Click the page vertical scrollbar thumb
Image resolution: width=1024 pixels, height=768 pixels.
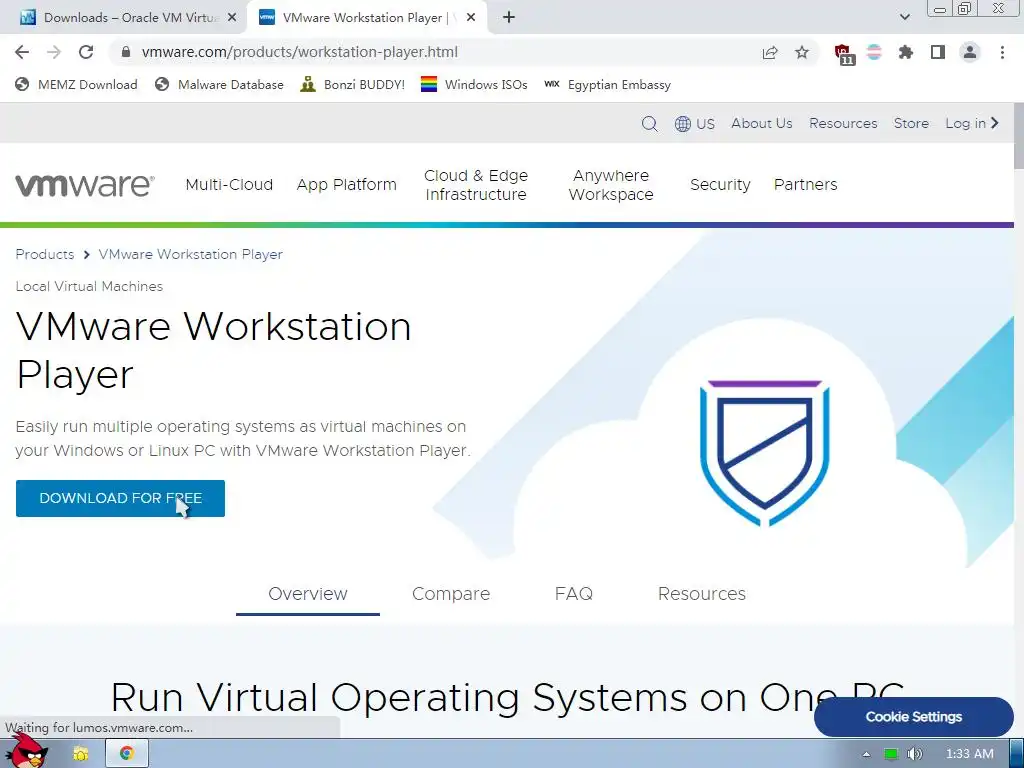pyautogui.click(x=1019, y=137)
